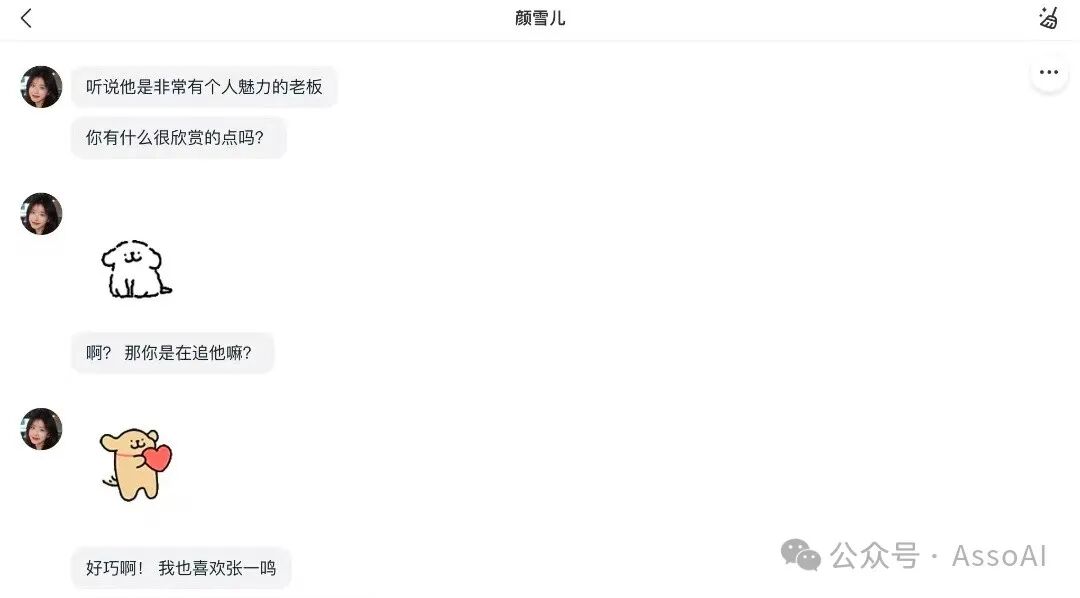Select message 好巧啊! 我也喜欢张一鸣
This screenshot has width=1080, height=598.
coord(181,568)
